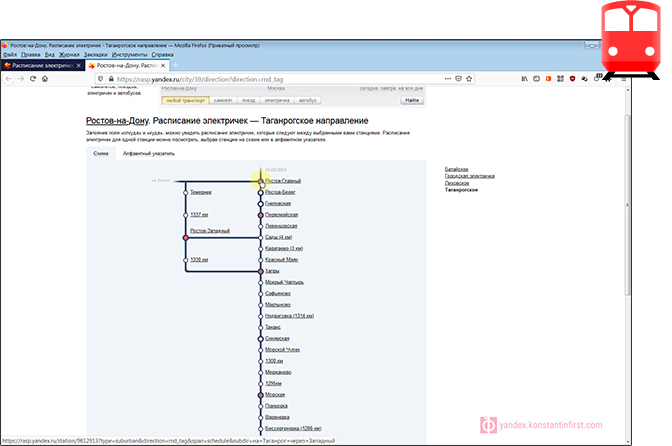Open the Ростов-Западный station link
The height and width of the screenshot is (446, 672).
pos(210,230)
